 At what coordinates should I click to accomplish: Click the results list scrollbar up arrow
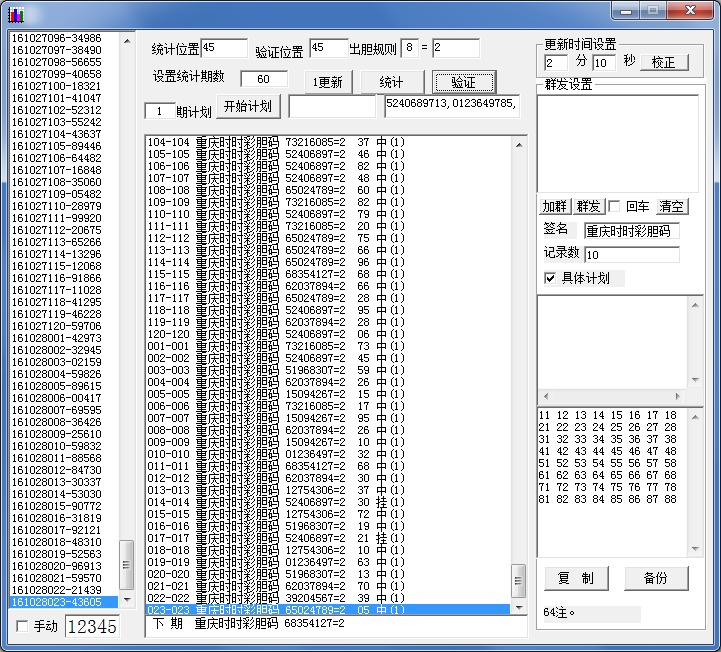pyautogui.click(x=519, y=143)
